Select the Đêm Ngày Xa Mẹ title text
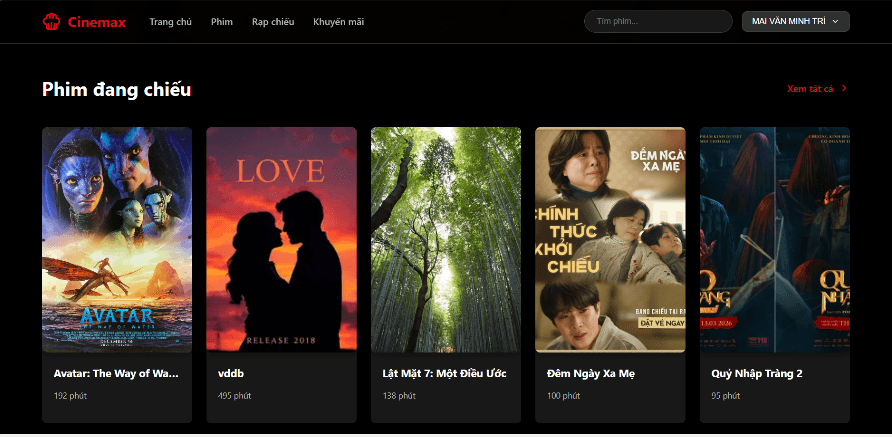This screenshot has width=892, height=437. tap(591, 374)
